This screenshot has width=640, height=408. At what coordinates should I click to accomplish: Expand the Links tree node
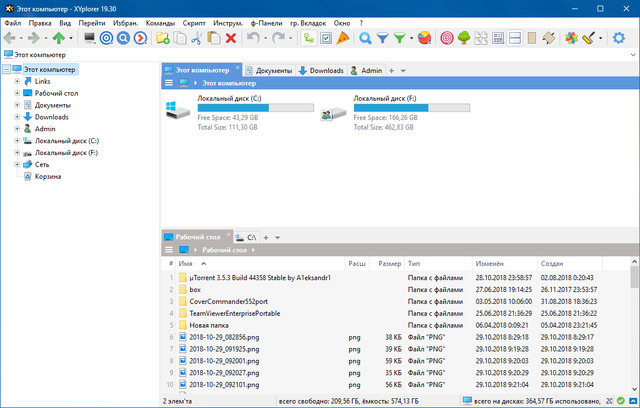(18, 81)
